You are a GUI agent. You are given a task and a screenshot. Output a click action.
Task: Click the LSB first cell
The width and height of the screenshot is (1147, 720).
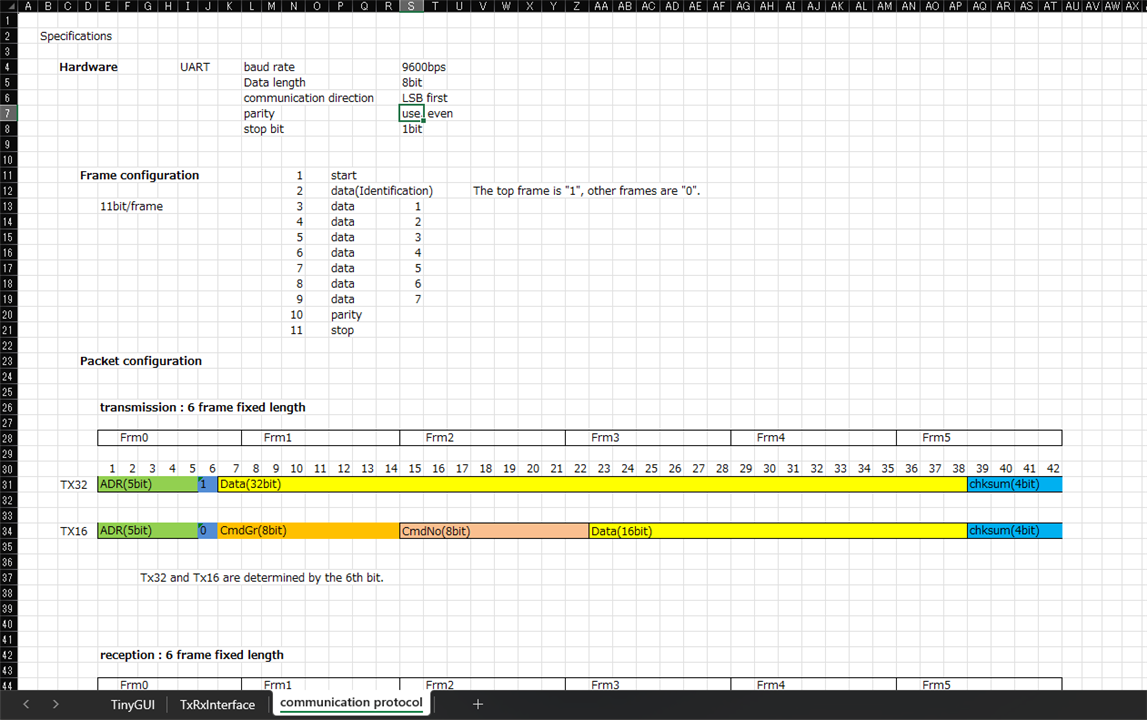tap(424, 98)
